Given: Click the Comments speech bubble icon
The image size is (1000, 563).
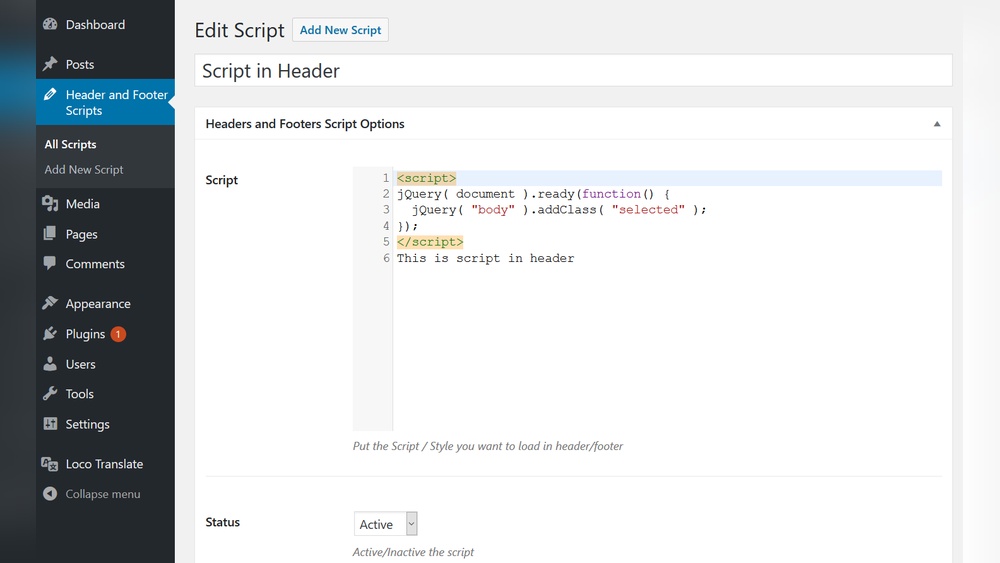Looking at the screenshot, I should click(50, 263).
